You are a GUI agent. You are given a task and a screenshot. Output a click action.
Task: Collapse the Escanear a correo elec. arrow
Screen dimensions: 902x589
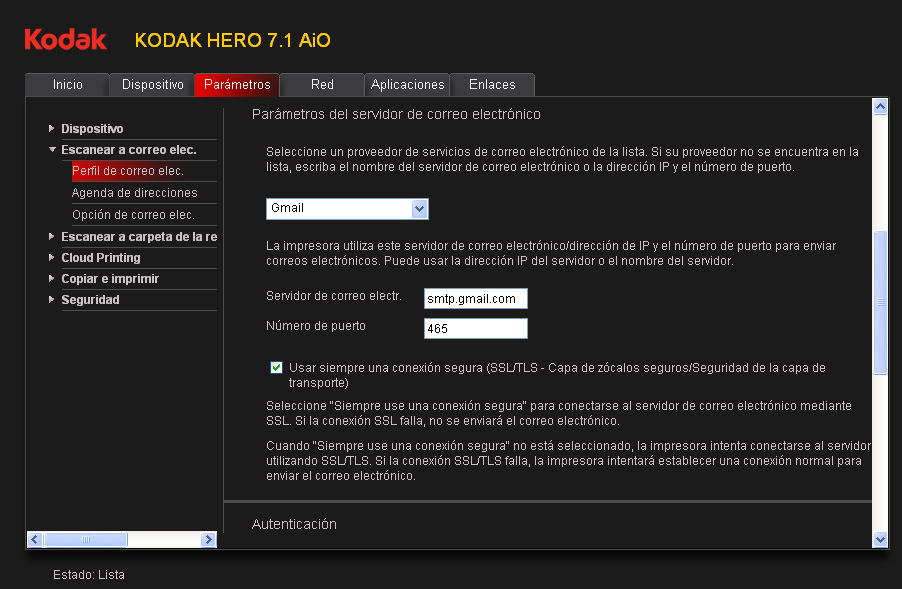tap(52, 150)
